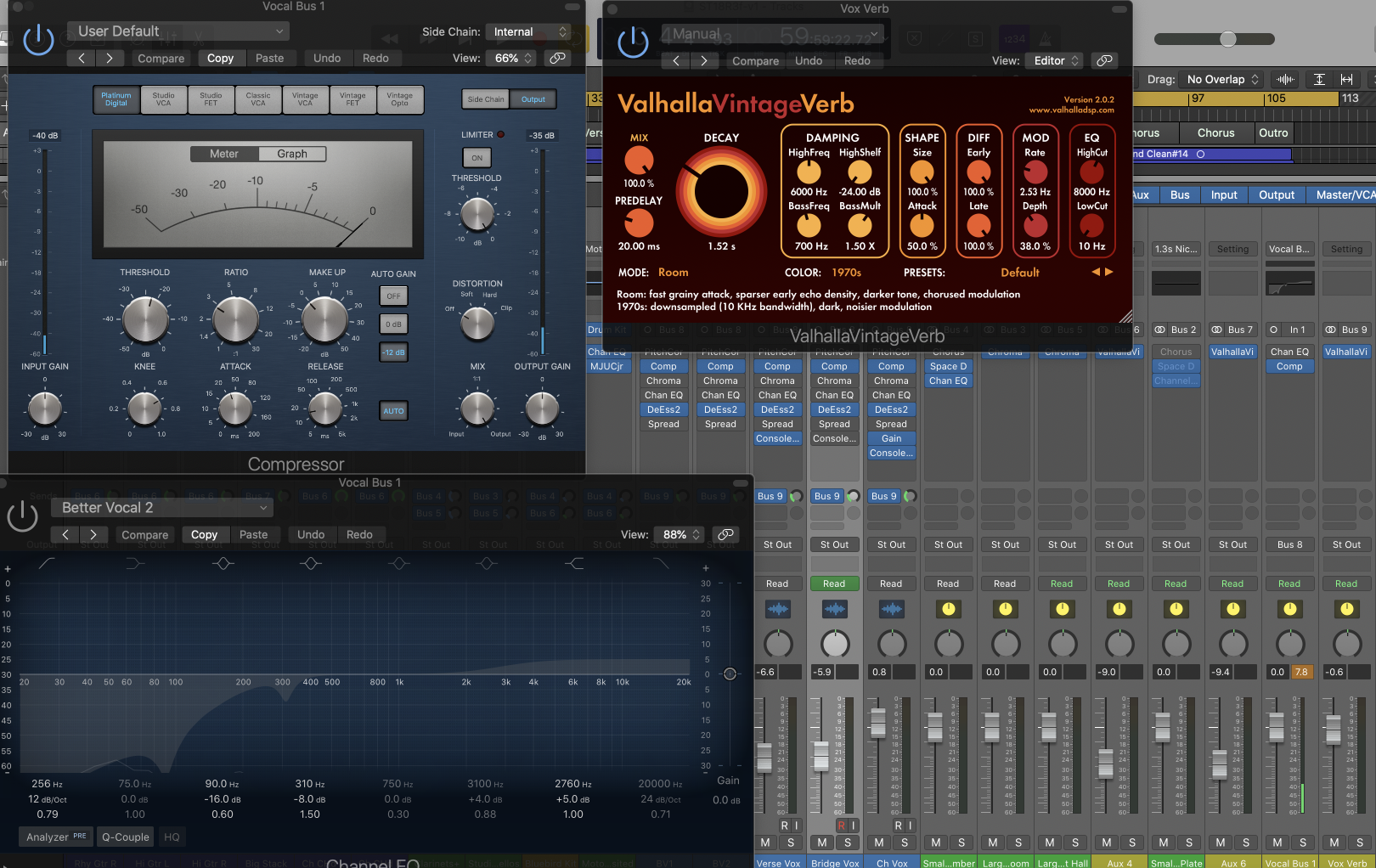This screenshot has height=868, width=1376.
Task: Select the Classic VCA compressor tab
Action: pyautogui.click(x=258, y=99)
